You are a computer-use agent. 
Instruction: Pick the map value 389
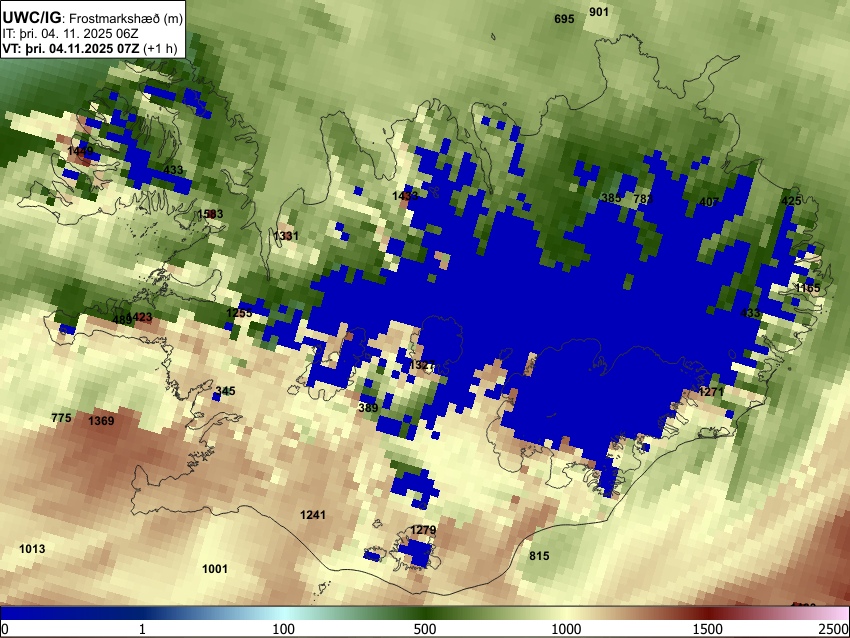pyautogui.click(x=368, y=408)
